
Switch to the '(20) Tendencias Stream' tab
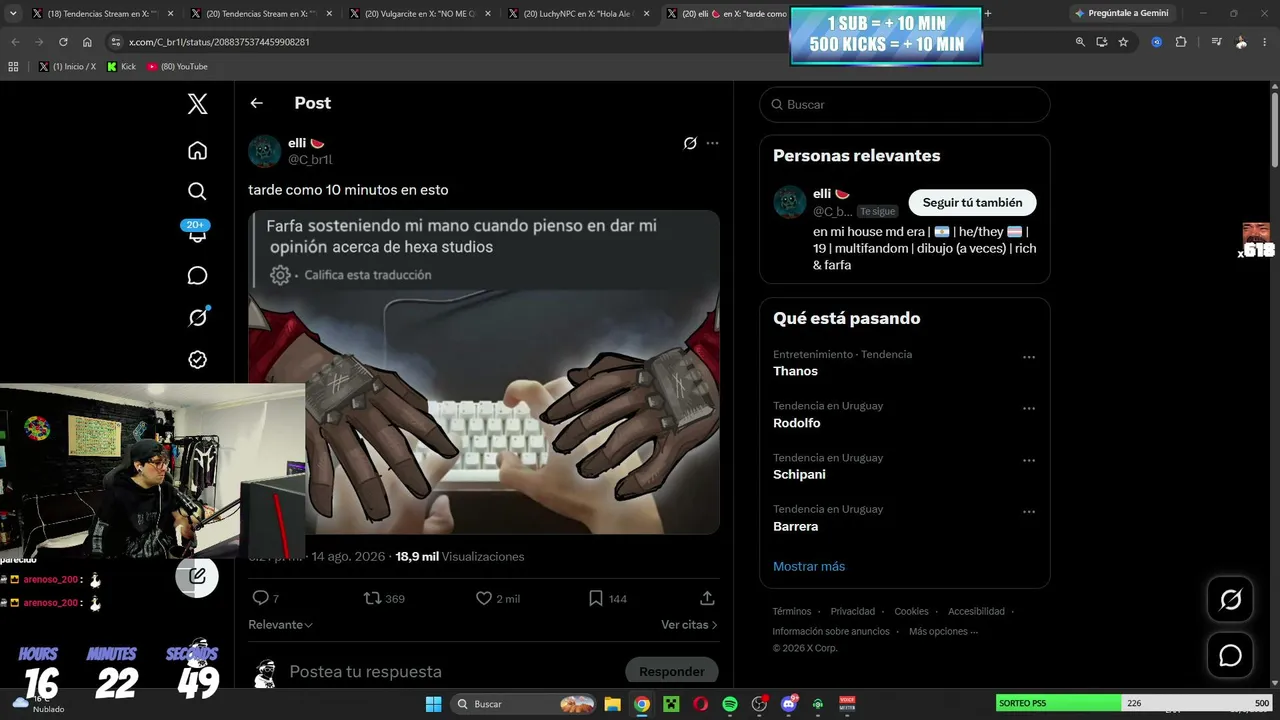260,14
